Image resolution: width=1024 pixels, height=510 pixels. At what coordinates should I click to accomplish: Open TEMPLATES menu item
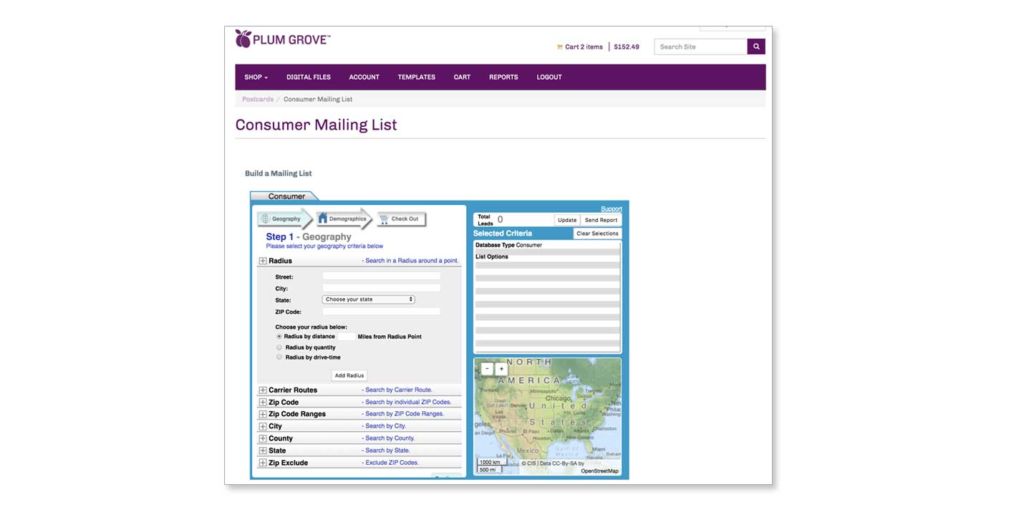416,77
